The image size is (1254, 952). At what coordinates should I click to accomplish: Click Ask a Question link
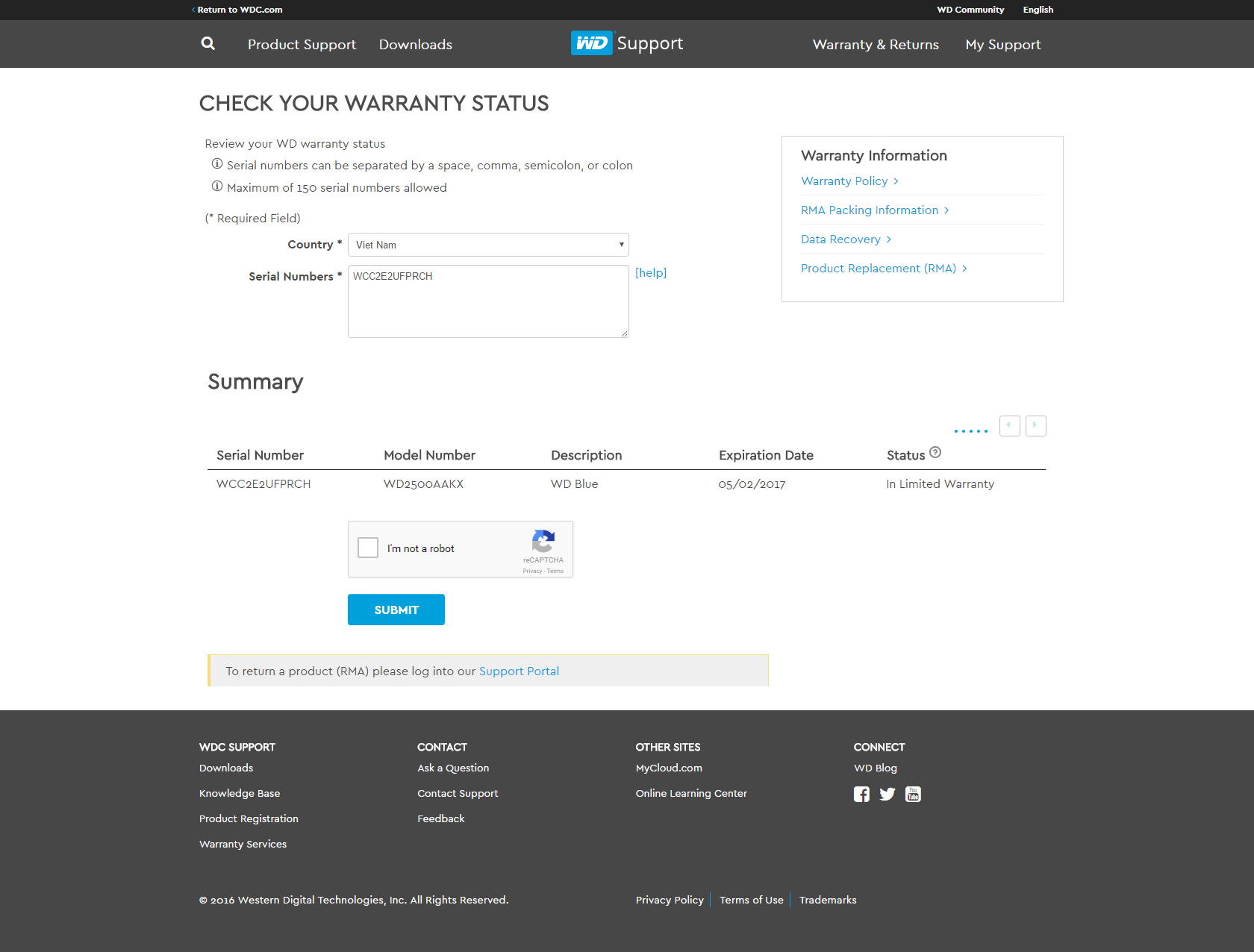coord(453,768)
